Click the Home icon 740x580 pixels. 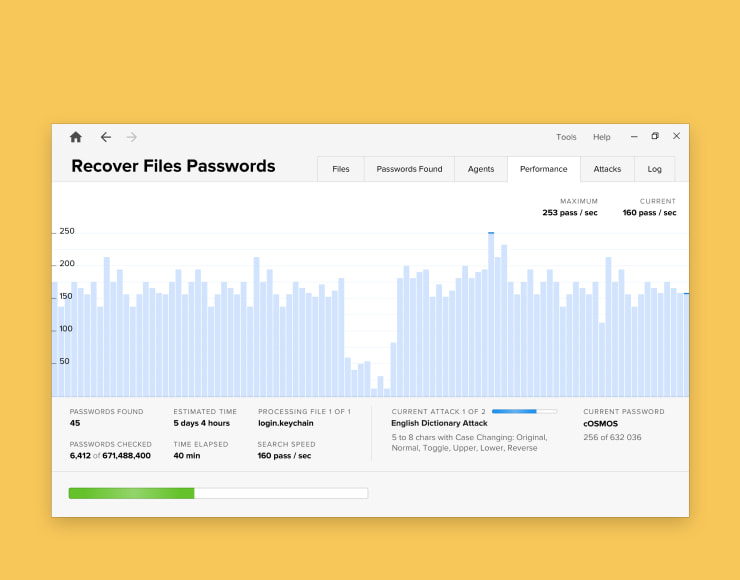(x=75, y=137)
